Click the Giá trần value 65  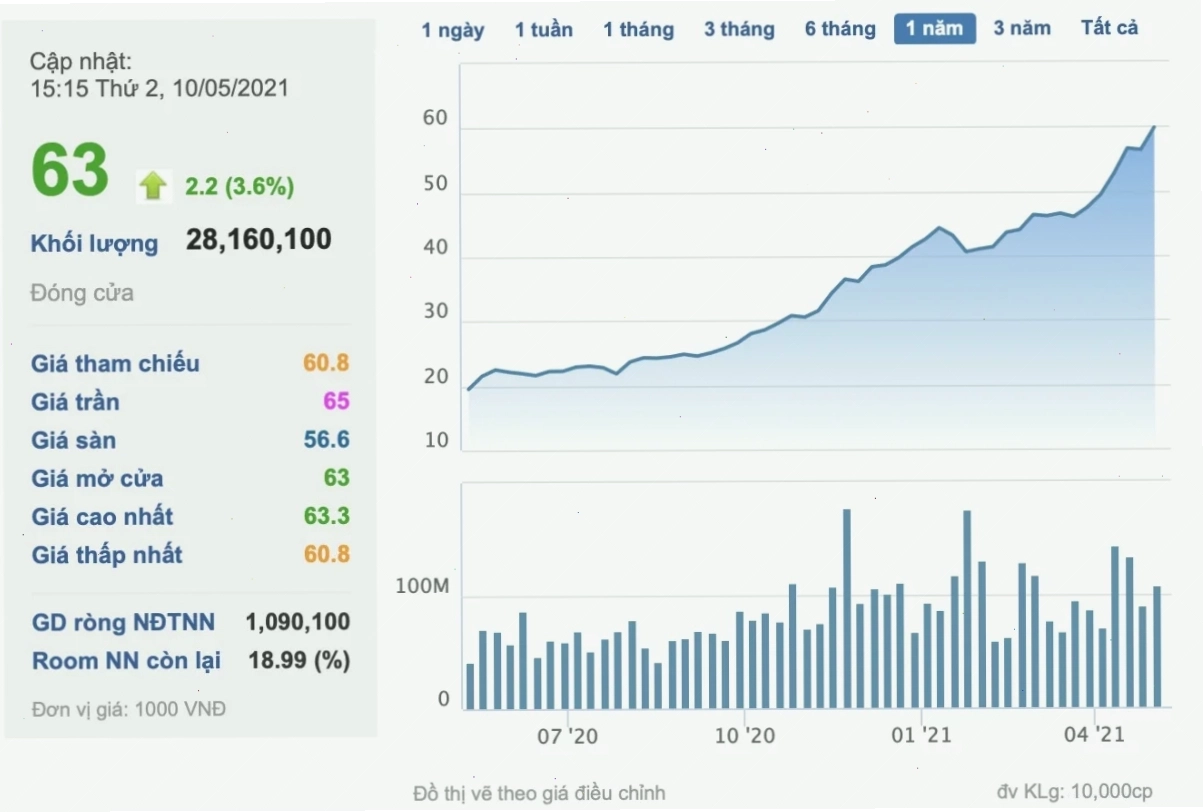[x=336, y=402]
